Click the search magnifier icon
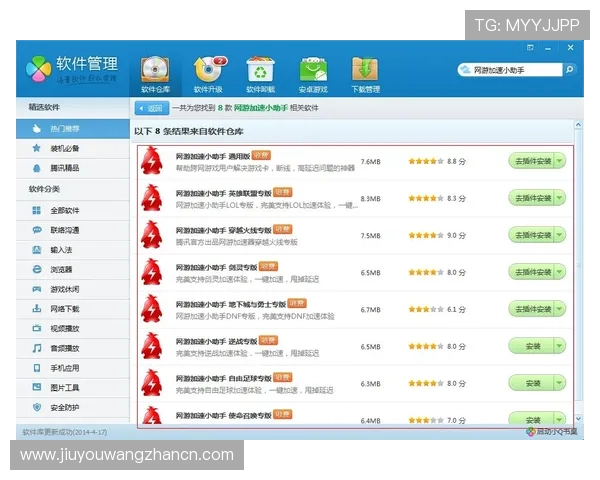The height and width of the screenshot is (480, 600). 569,70
